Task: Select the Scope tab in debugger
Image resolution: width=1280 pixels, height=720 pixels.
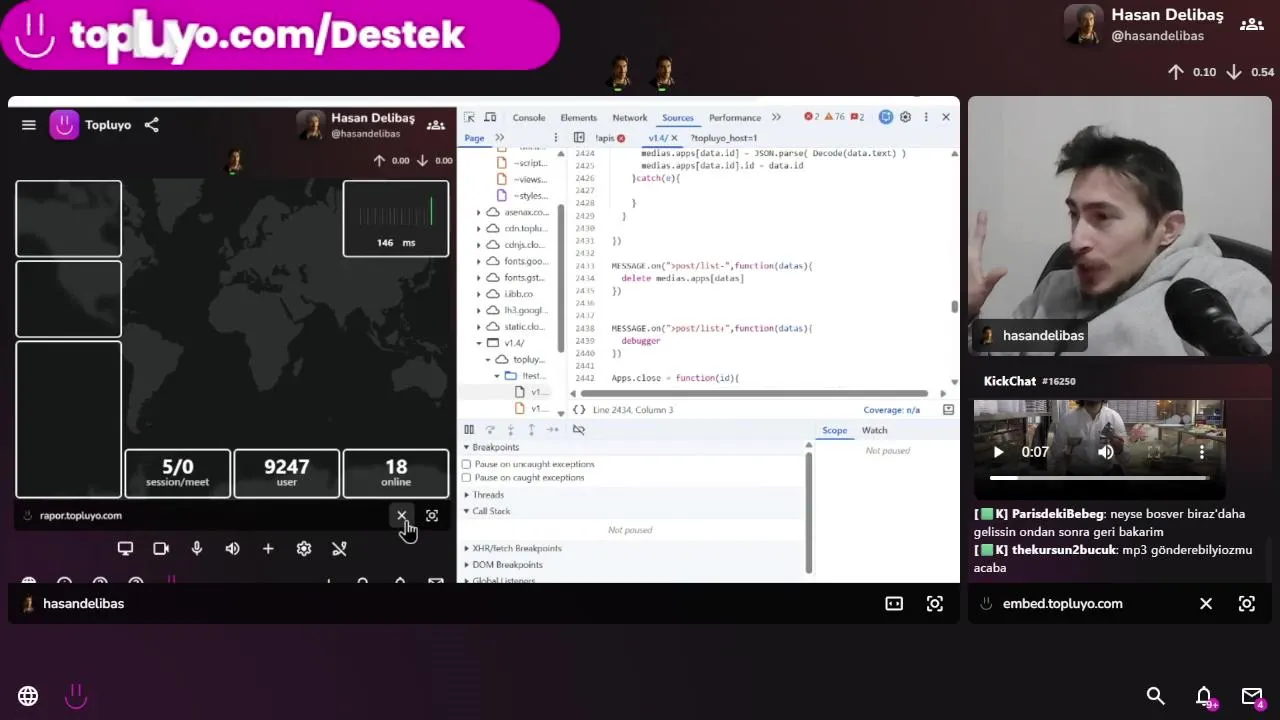Action: (834, 430)
